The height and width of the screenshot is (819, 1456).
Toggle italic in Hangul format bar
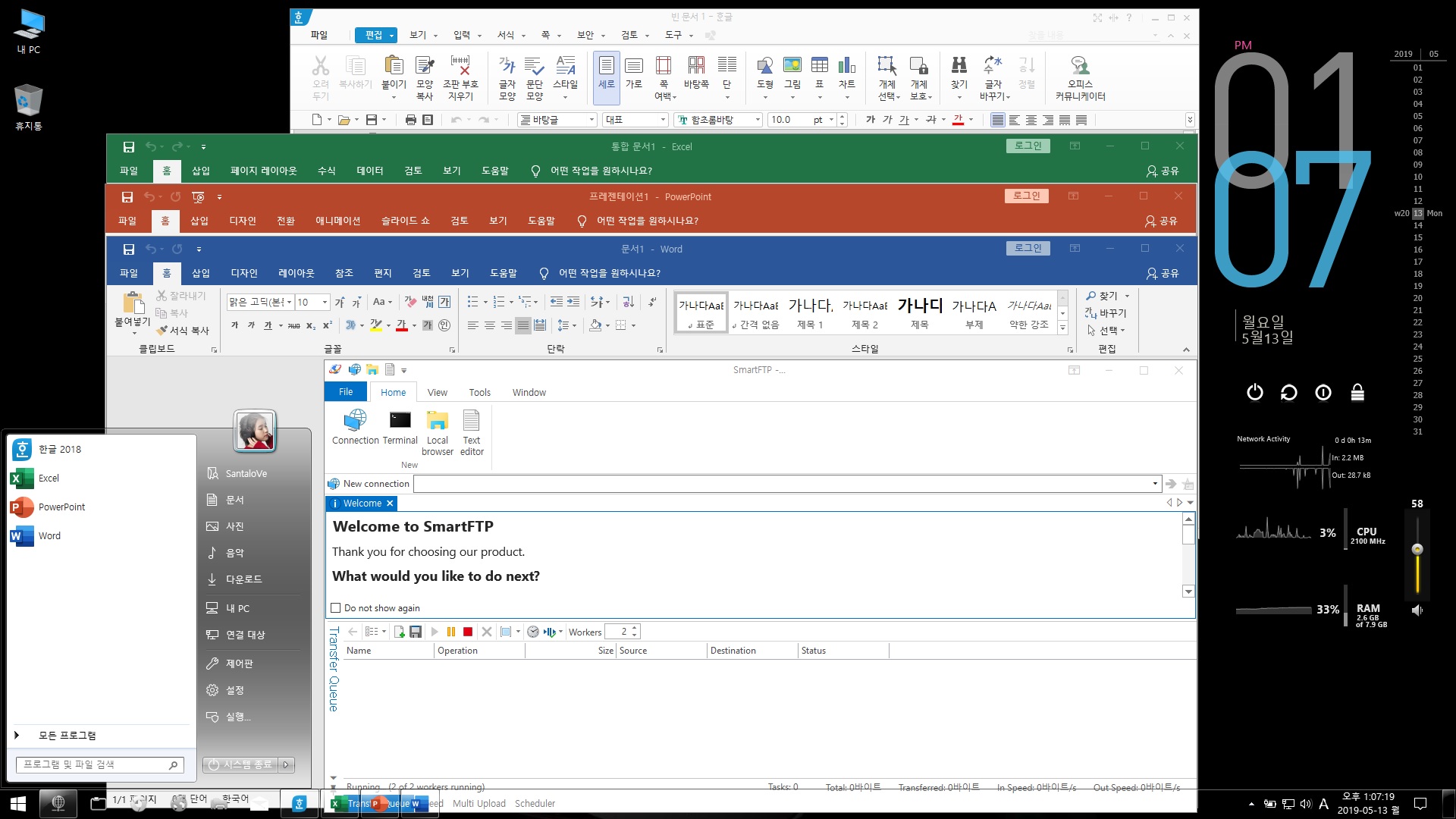887,120
